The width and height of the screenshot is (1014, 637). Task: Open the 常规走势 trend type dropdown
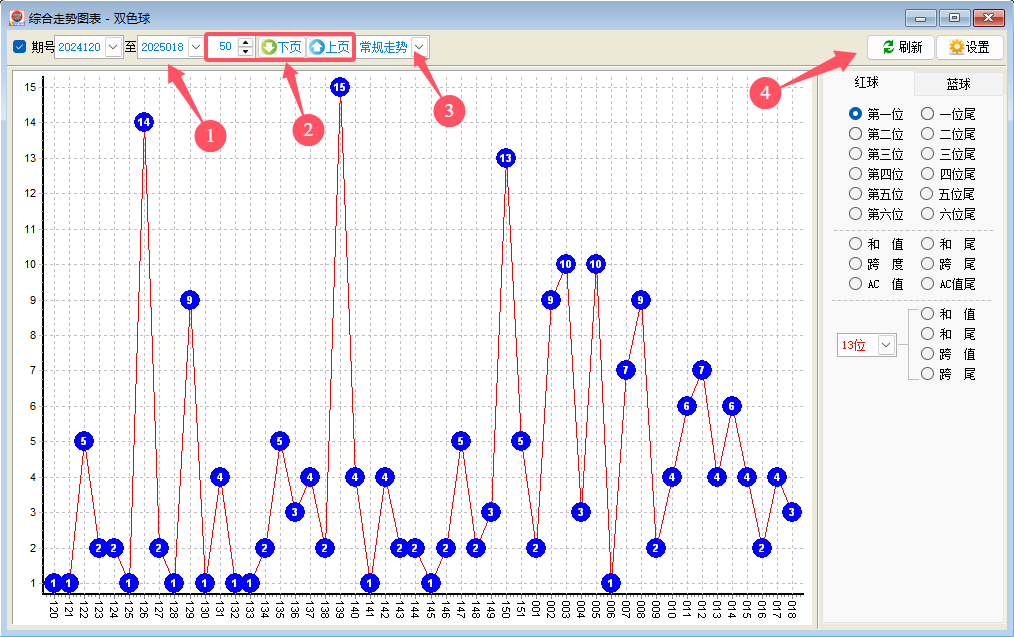tap(419, 47)
